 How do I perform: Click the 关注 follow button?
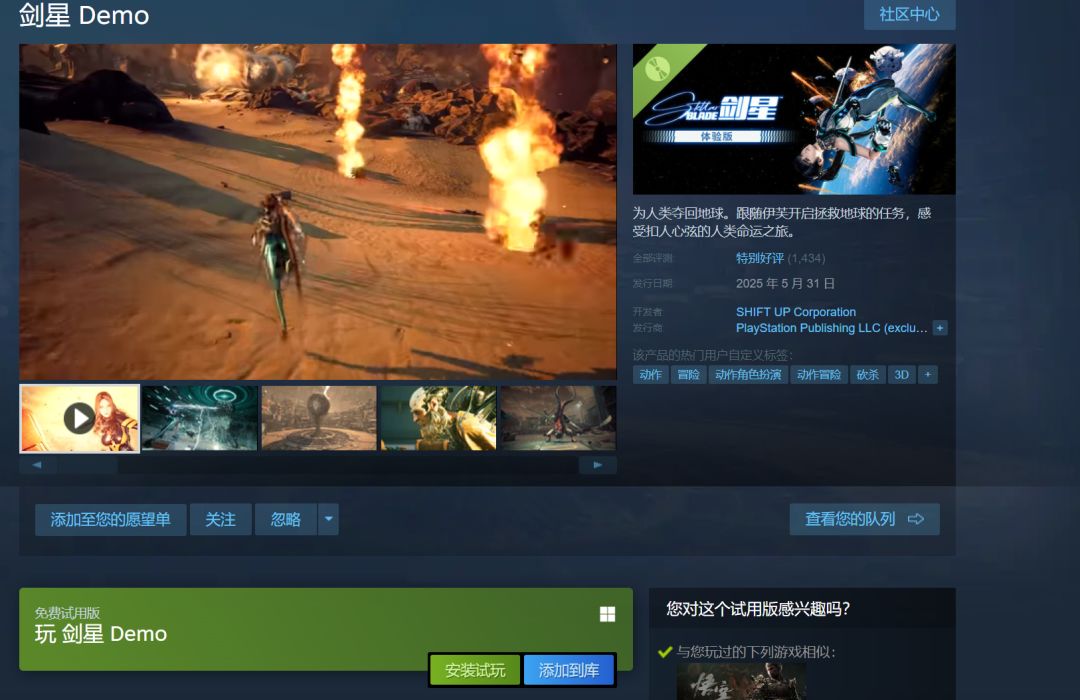pyautogui.click(x=220, y=519)
